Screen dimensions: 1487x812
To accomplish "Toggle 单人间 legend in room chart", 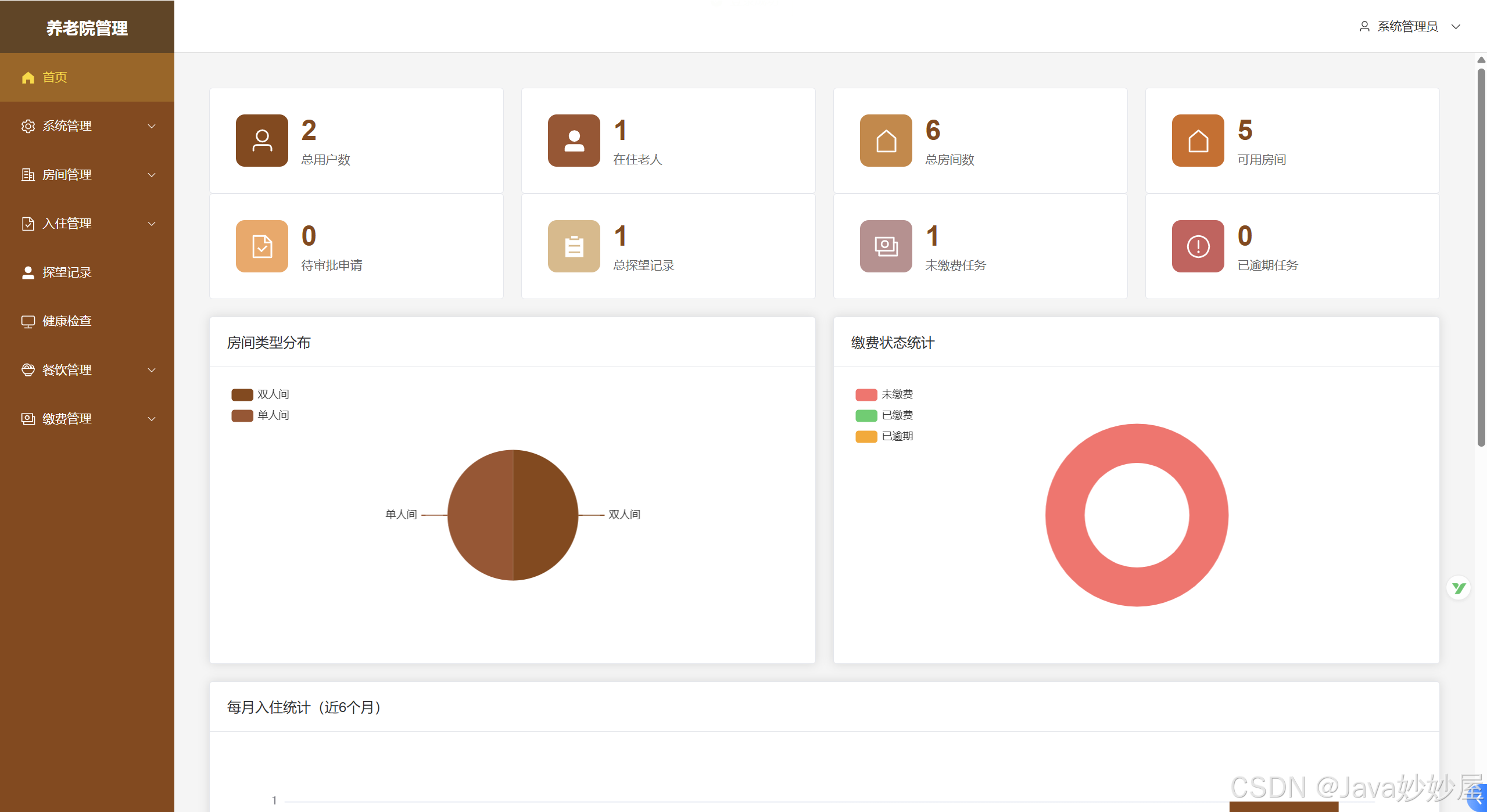I will [260, 415].
